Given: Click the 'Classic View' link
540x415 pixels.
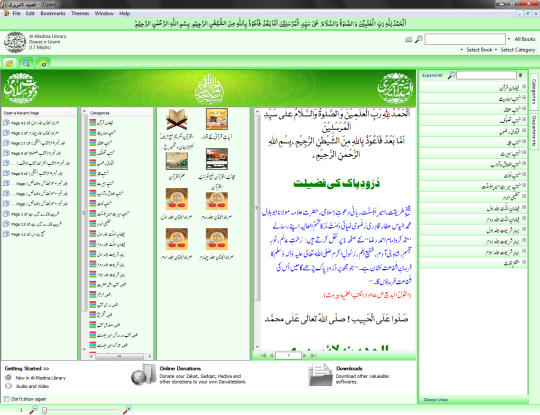Looking at the screenshot, I should coord(436,400).
